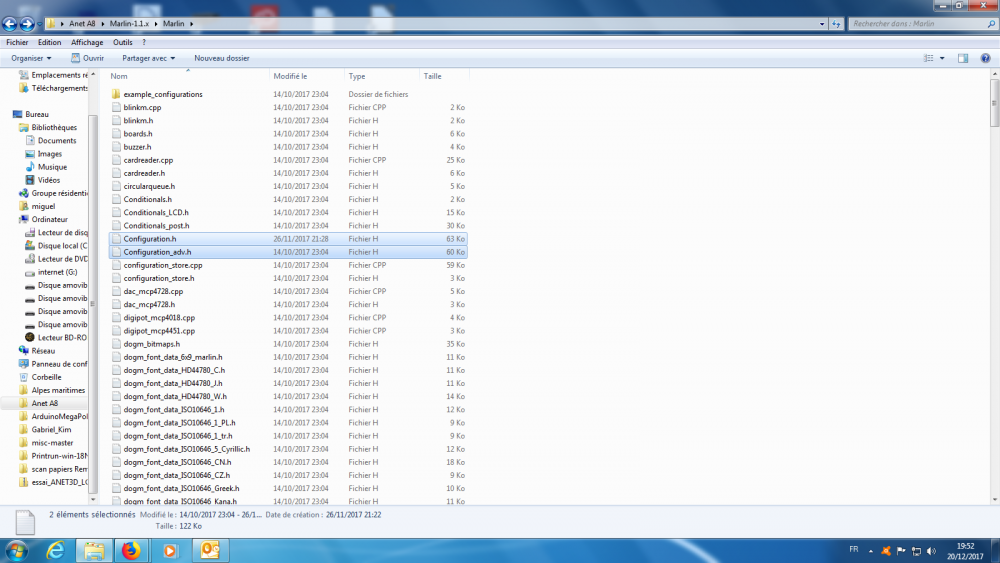Select Réseau in navigation pane
Screen dimensions: 1000x563
43,351
